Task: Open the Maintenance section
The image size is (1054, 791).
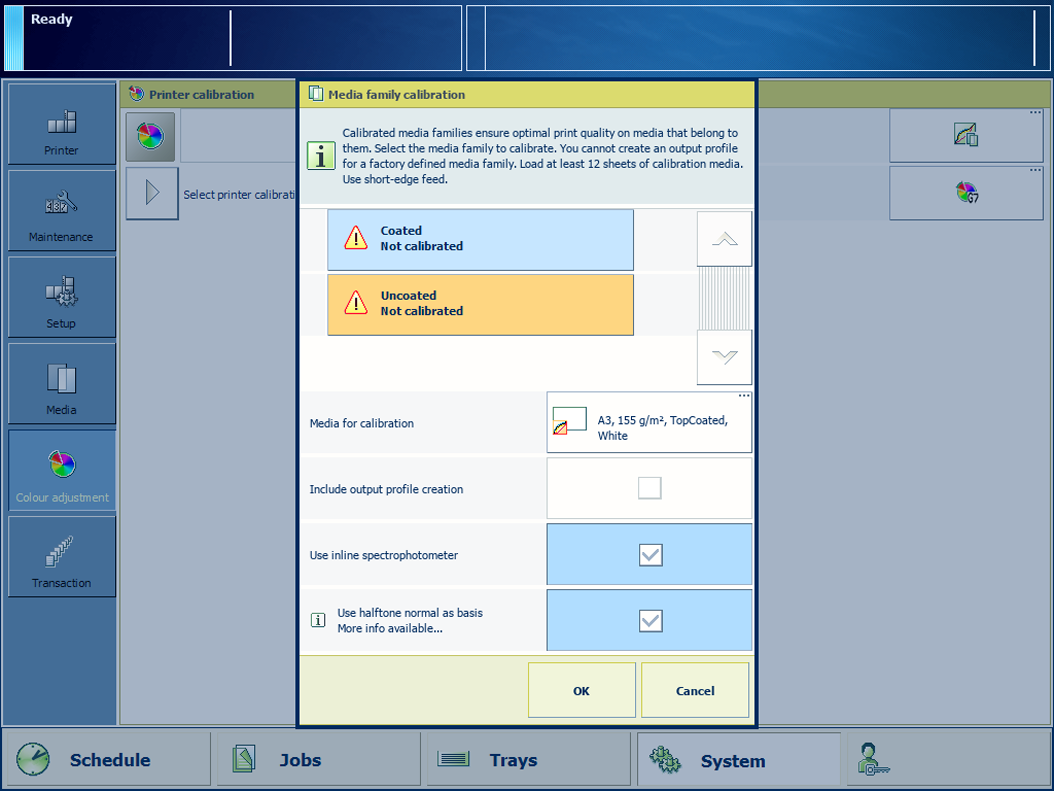Action: click(x=61, y=211)
